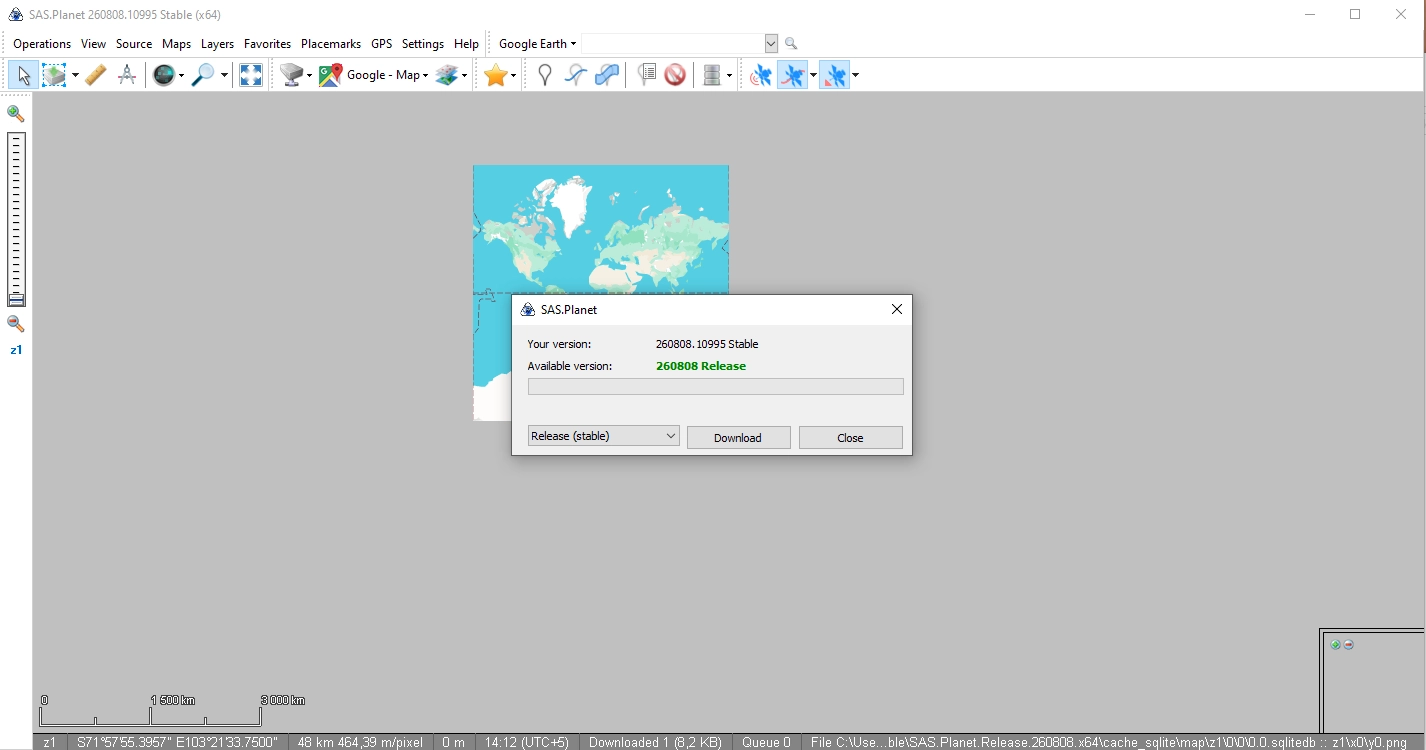The image size is (1426, 750).
Task: Click the source cache and internet icon
Action: pyautogui.click(x=291, y=75)
